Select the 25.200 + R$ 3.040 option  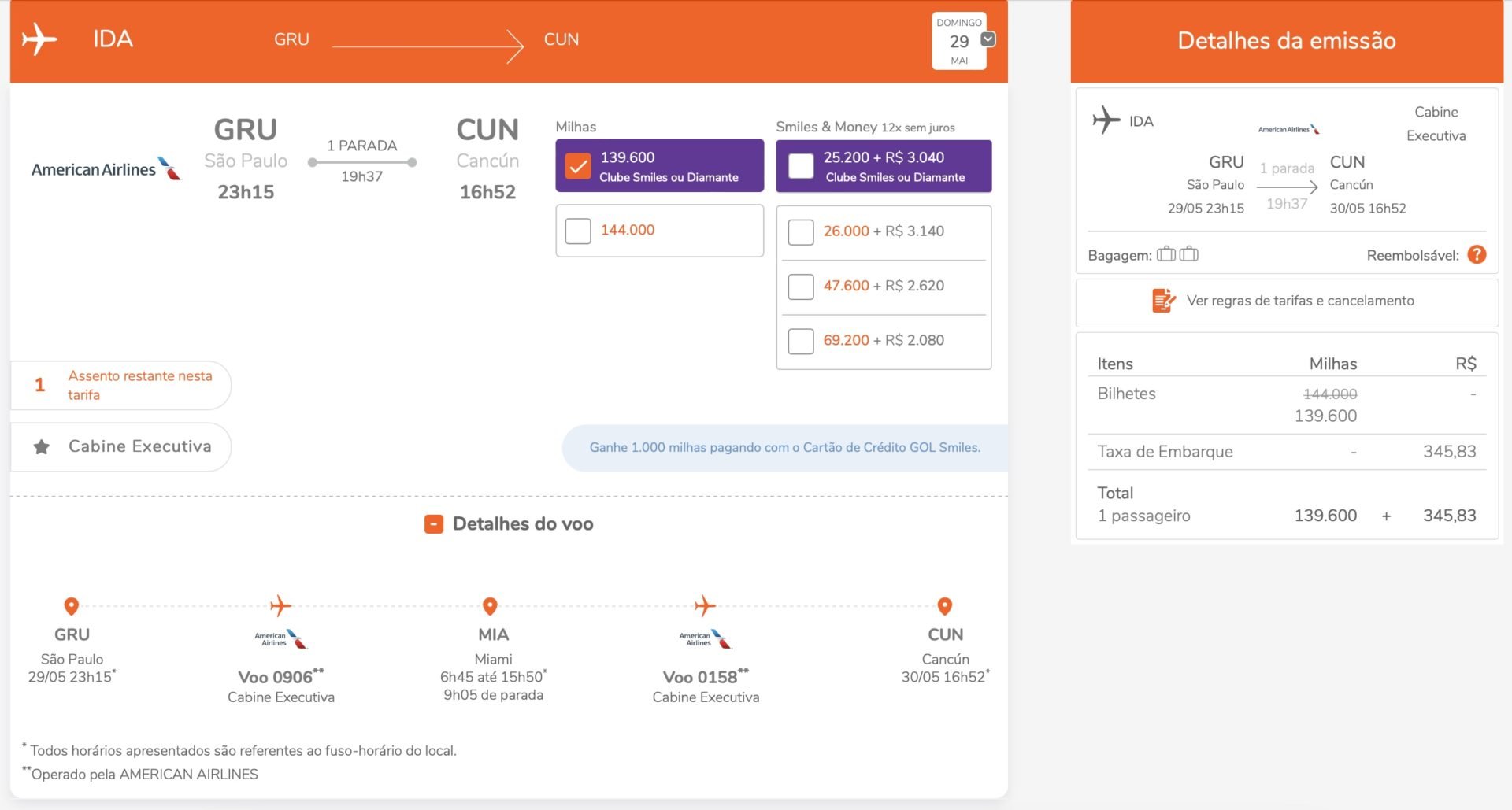(801, 166)
